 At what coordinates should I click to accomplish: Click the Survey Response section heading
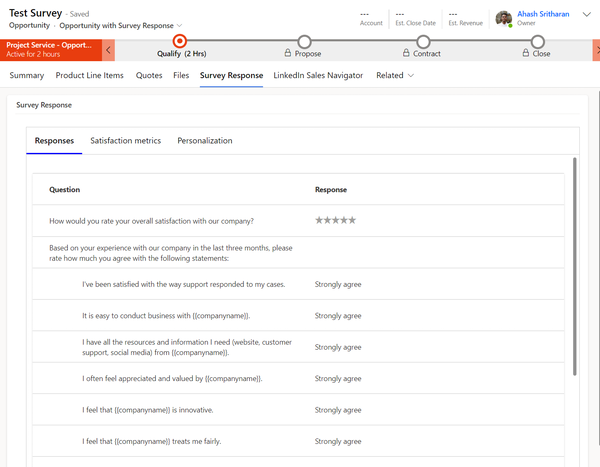pyautogui.click(x=44, y=105)
